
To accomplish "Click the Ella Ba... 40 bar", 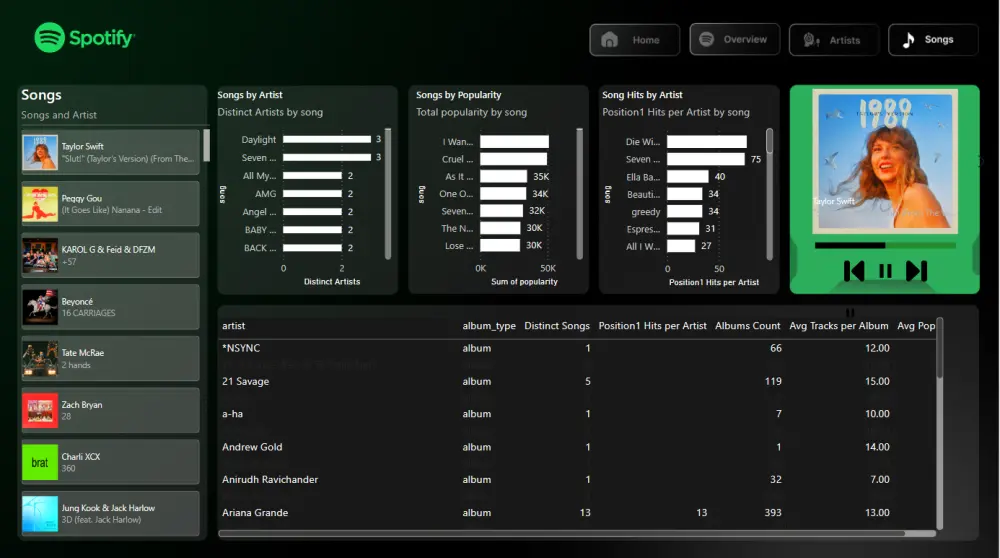I will [x=688, y=177].
